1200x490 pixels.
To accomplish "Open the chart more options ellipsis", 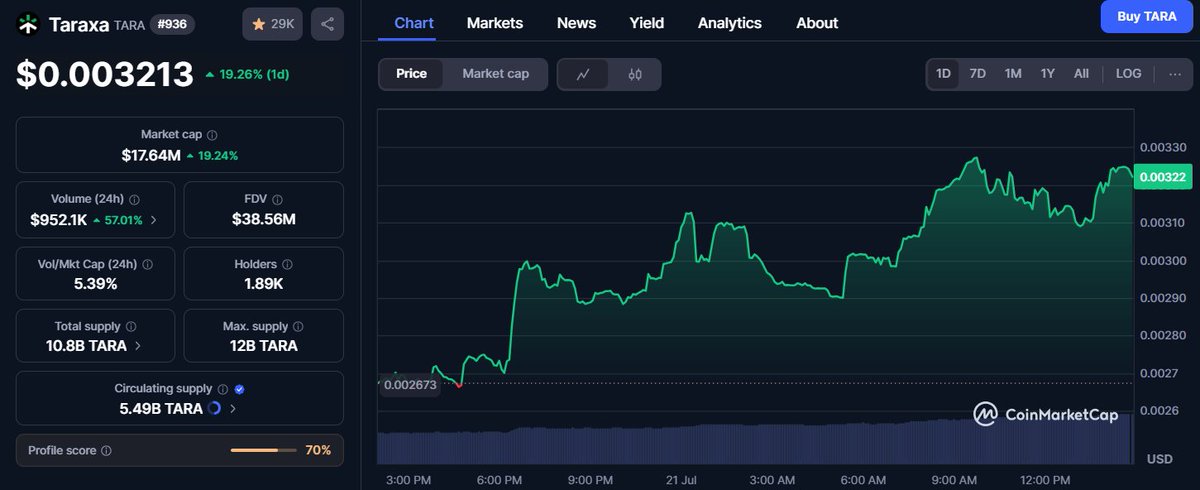I will [1175, 74].
